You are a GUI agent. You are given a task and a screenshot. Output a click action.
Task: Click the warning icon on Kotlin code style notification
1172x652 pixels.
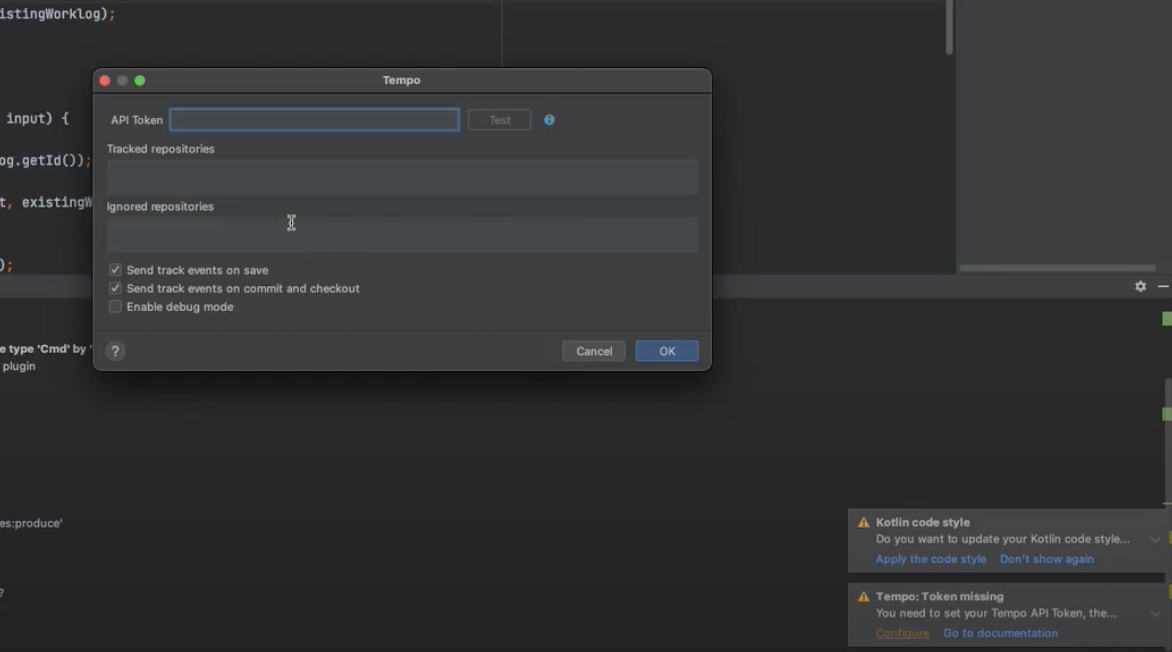(x=862, y=521)
